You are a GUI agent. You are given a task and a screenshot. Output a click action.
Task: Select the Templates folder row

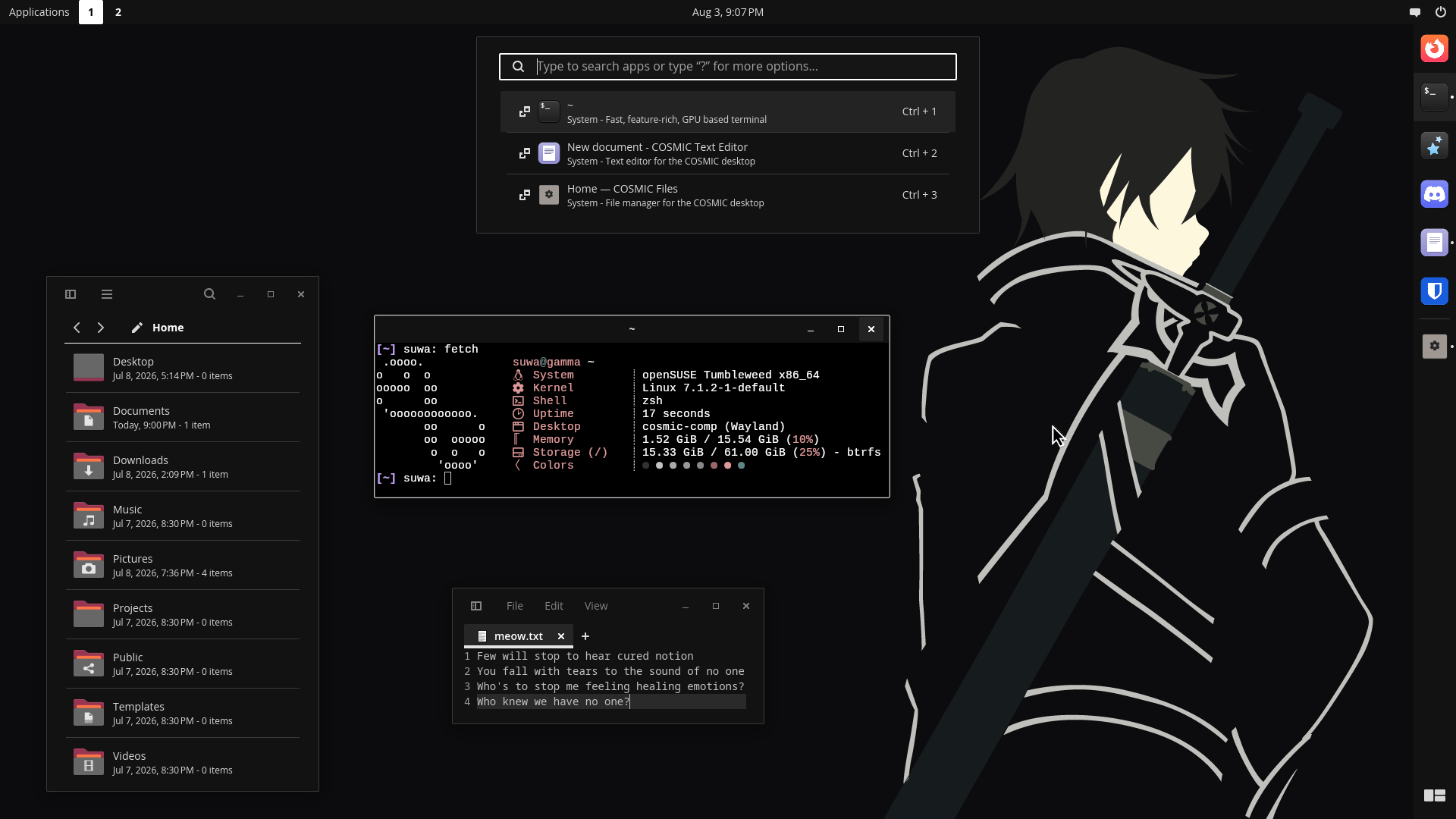pos(183,713)
